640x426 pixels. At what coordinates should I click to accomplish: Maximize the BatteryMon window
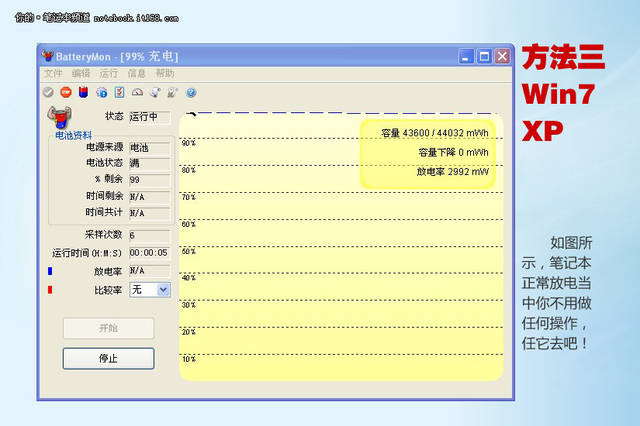(x=484, y=56)
